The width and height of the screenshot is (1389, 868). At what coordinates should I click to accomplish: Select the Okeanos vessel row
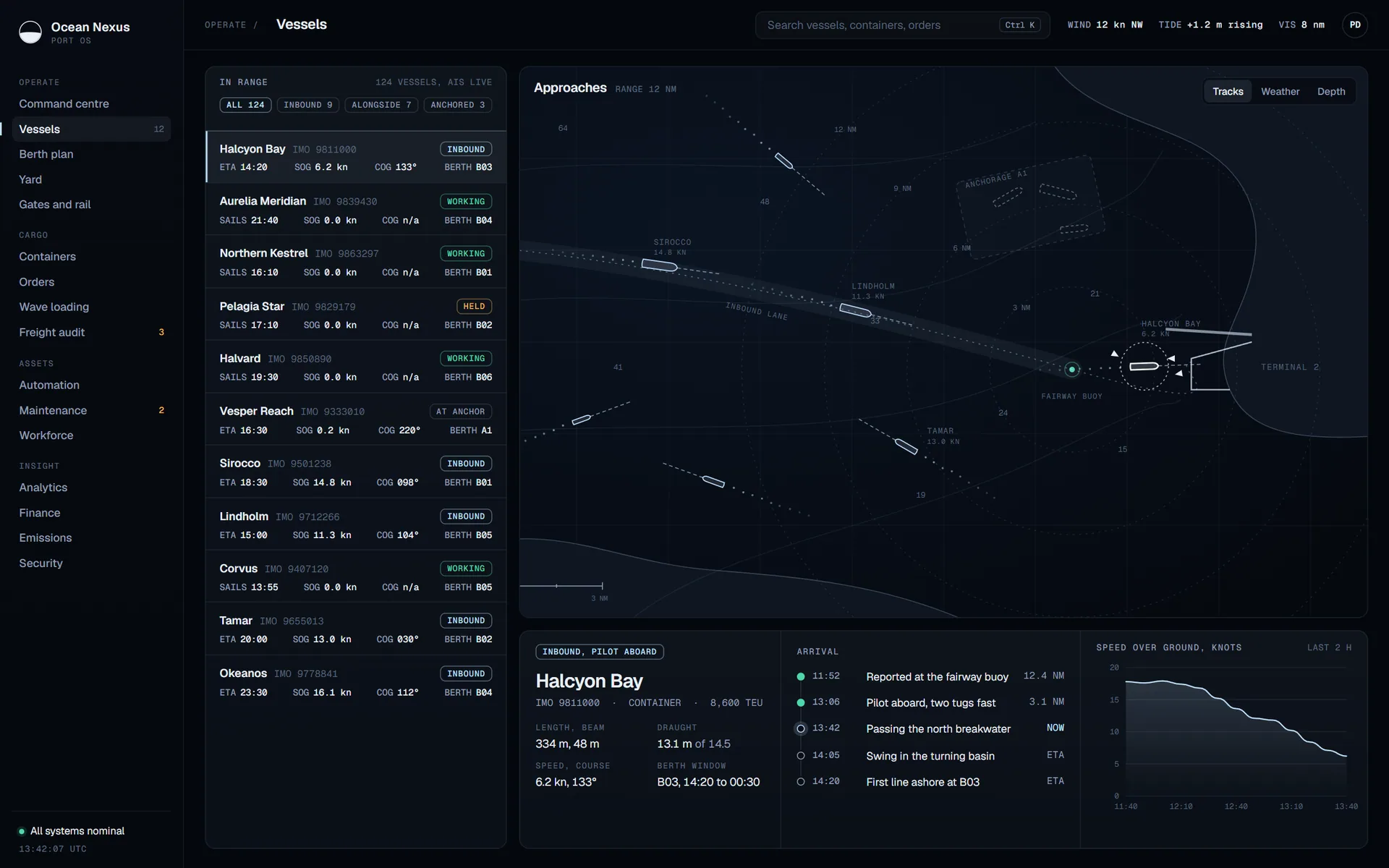356,682
